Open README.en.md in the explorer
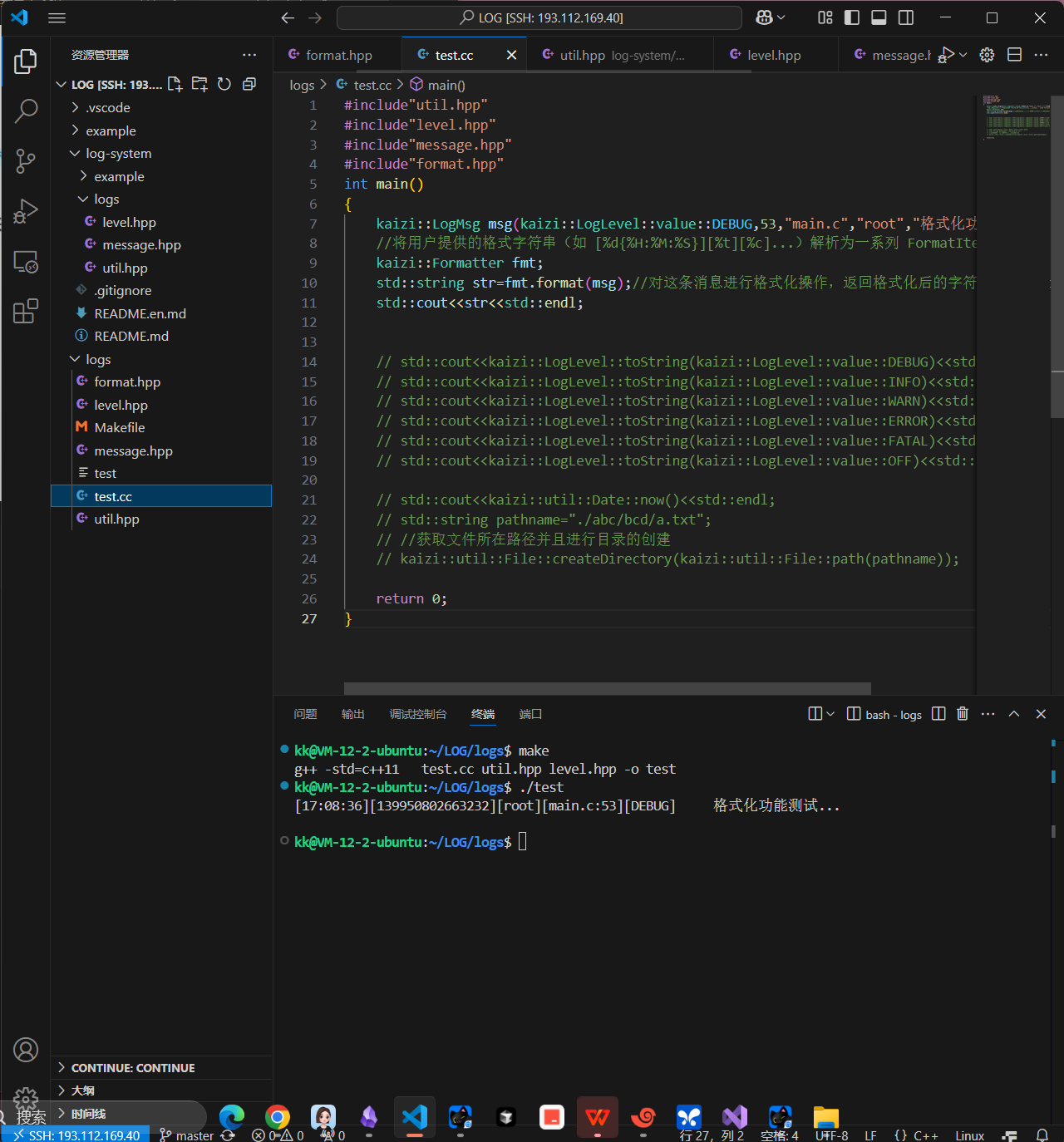Screen dimensions: 1064x1142 [161, 313]
